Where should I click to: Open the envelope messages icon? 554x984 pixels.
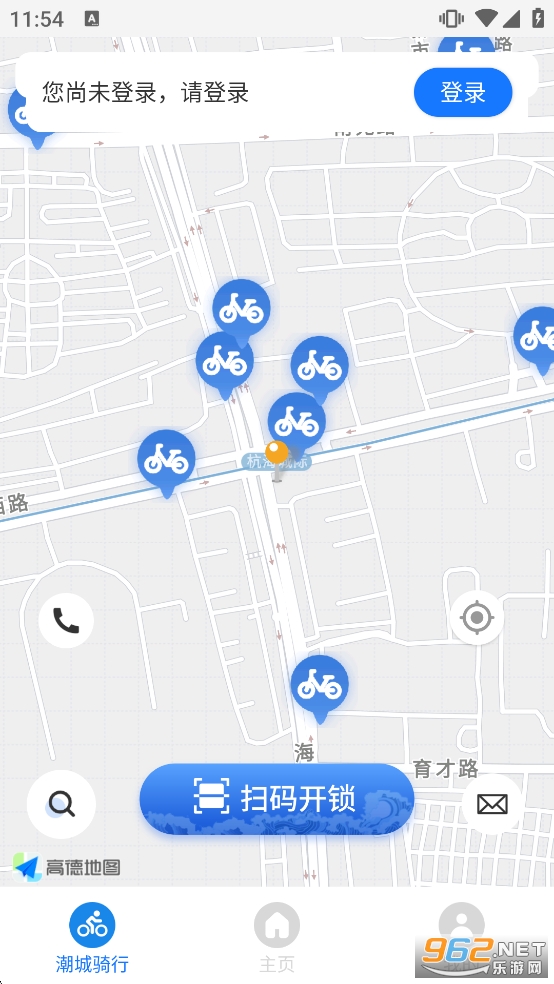(493, 804)
